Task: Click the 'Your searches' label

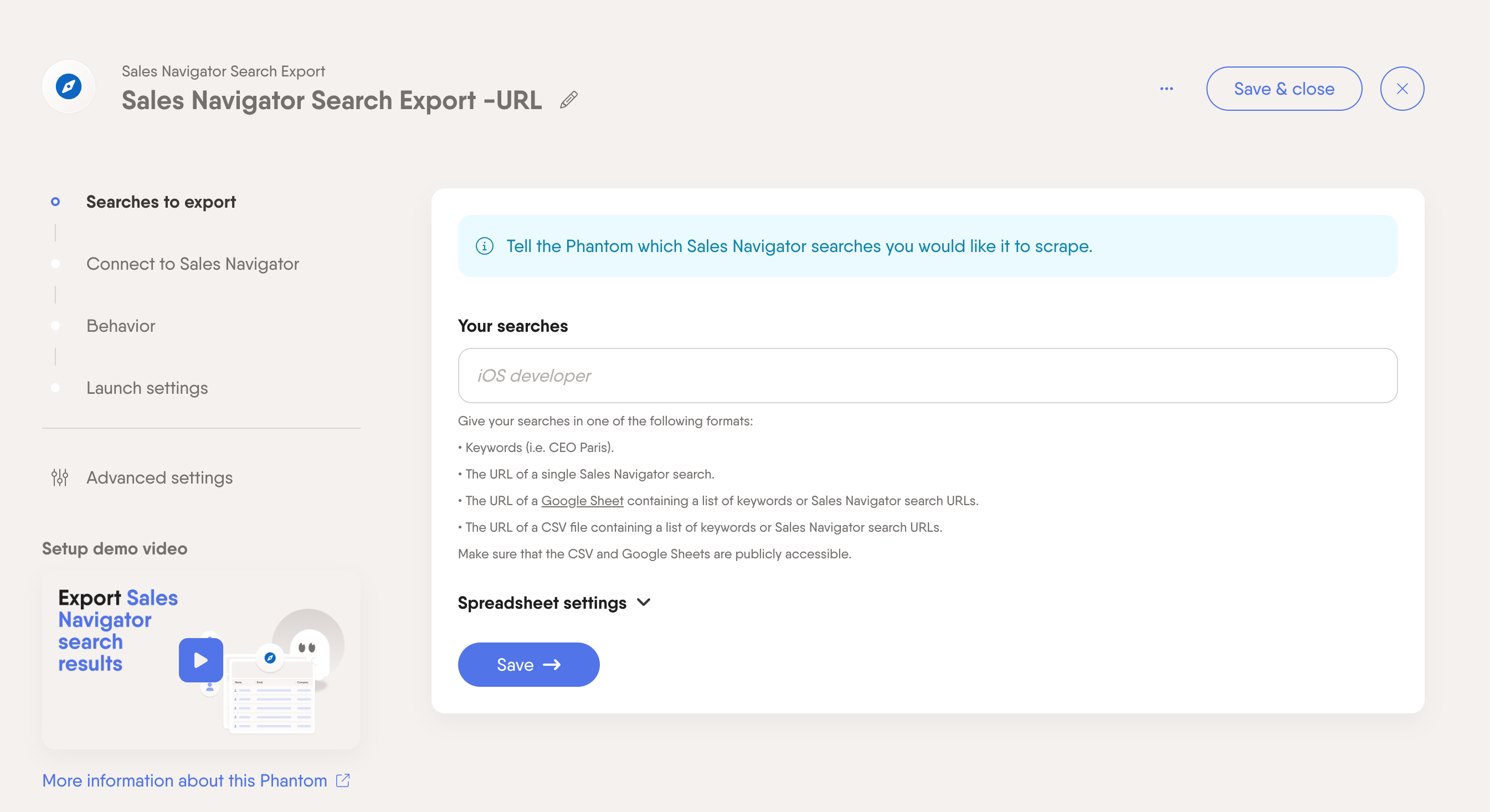Action: tap(512, 326)
